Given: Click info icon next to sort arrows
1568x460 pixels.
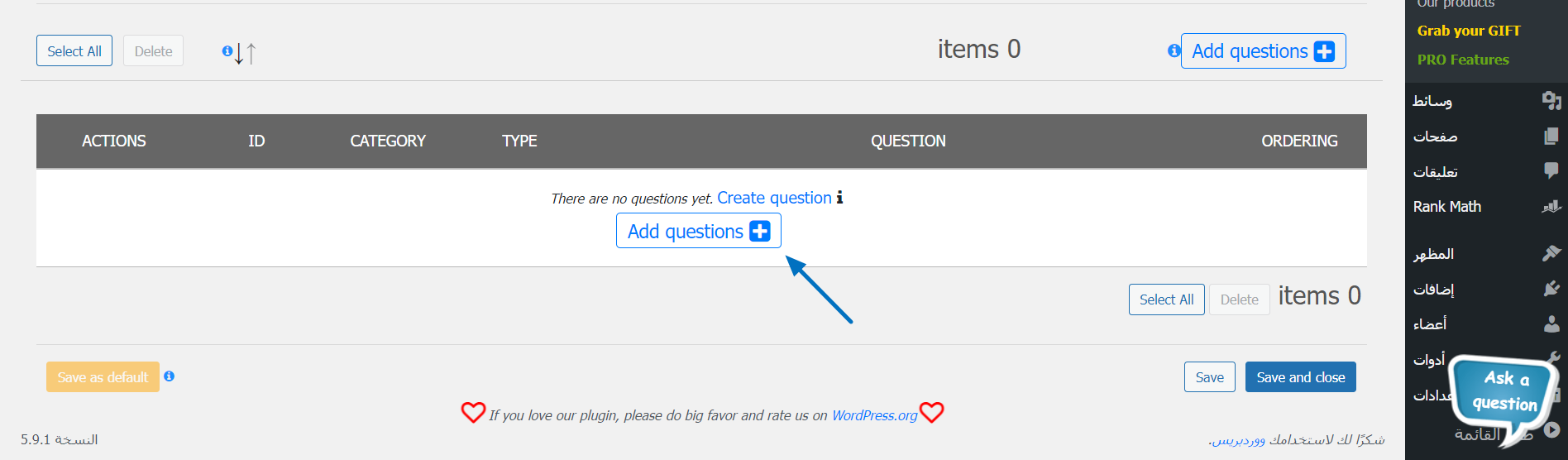Looking at the screenshot, I should point(227,50).
